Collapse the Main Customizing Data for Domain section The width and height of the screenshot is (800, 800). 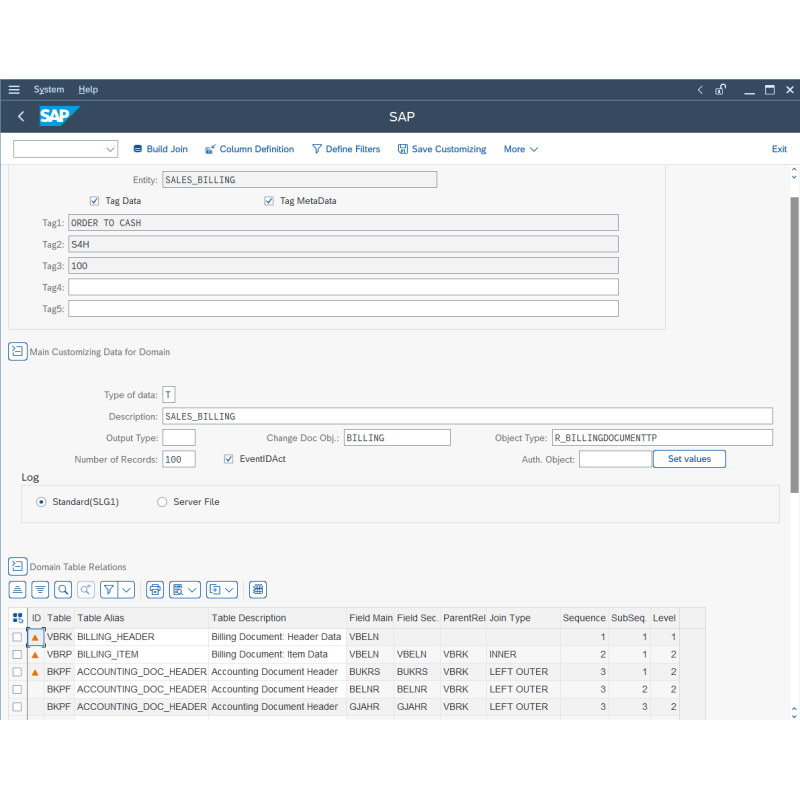click(17, 352)
